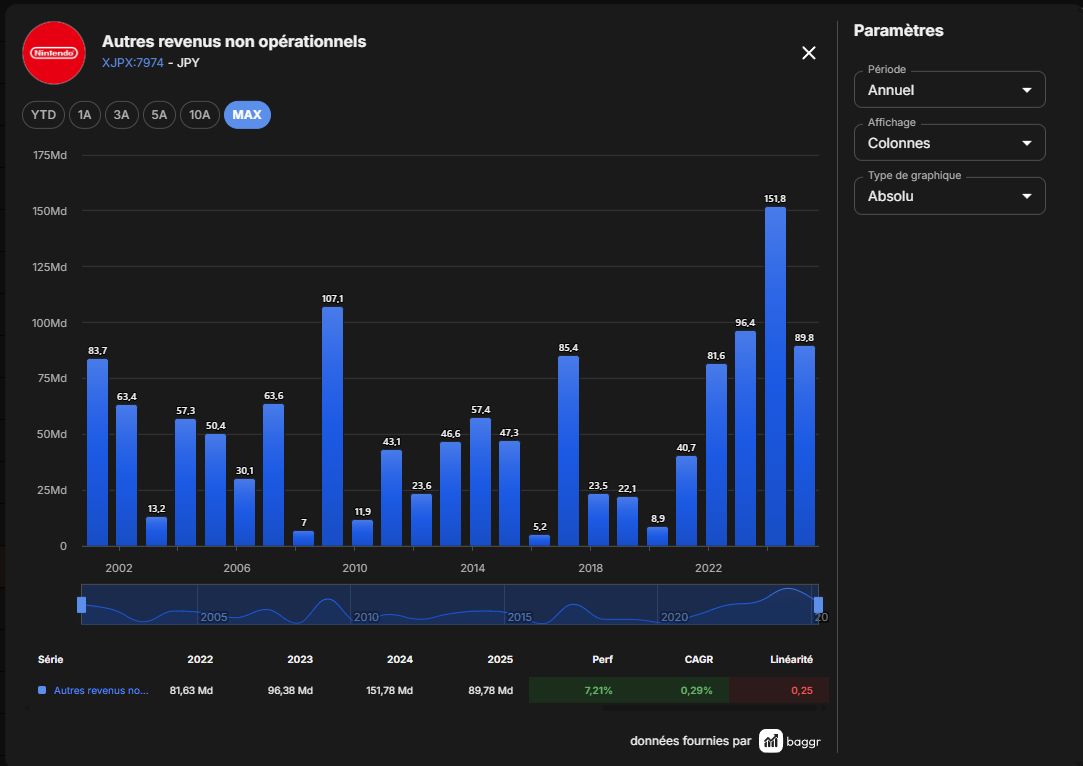
Task: Click the Nintendo logo icon
Action: (x=54, y=53)
